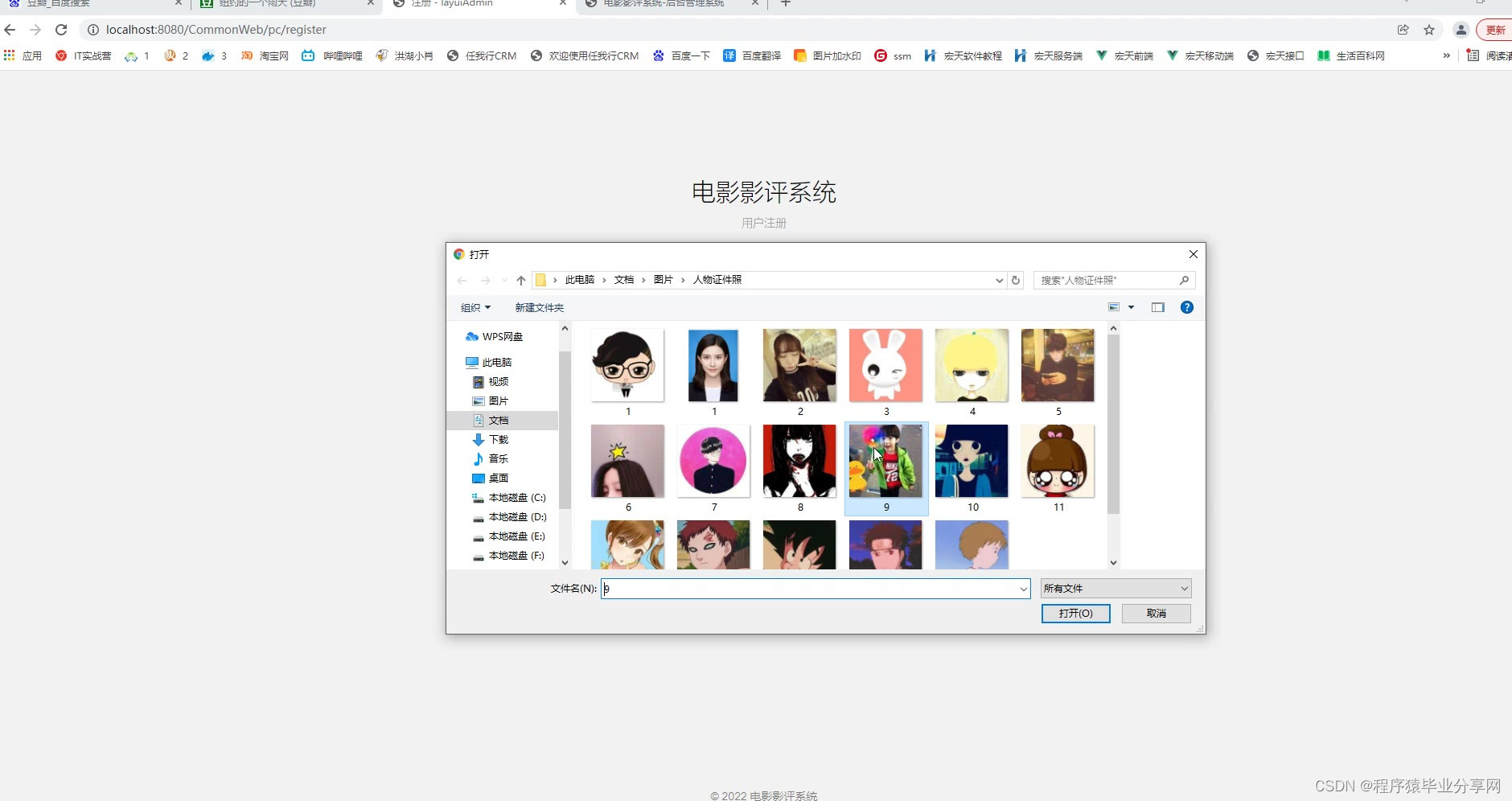
Task: Change the view mode icon
Action: [1114, 307]
